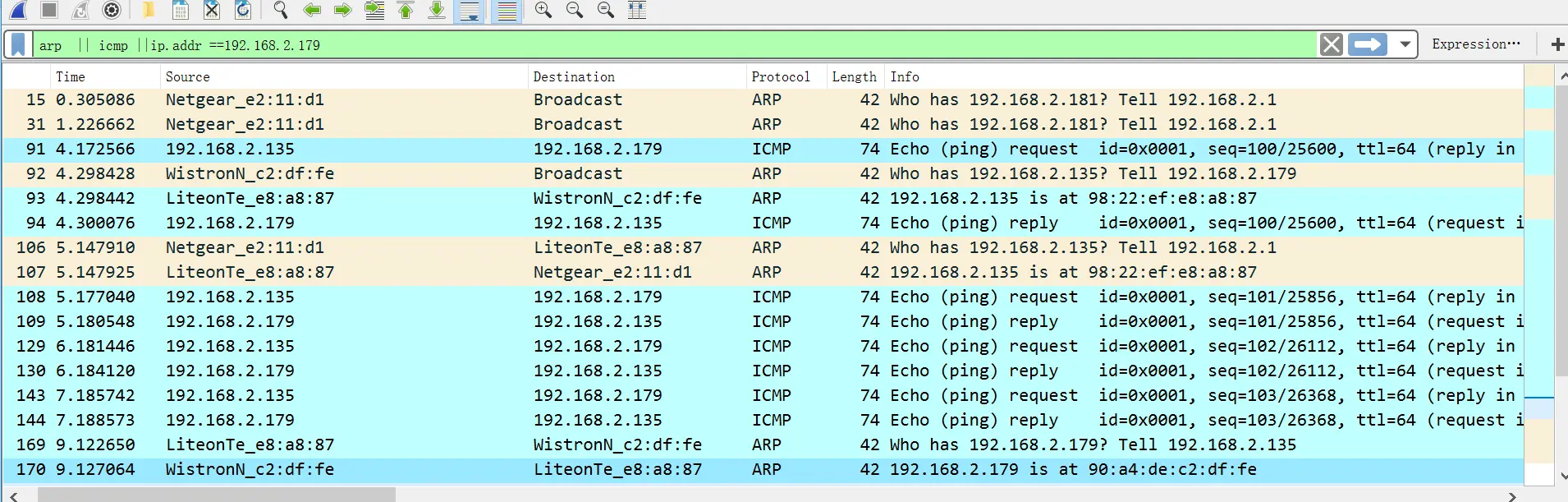1568x502 pixels.
Task: Select packet 169 who has 192.168.2.179
Action: click(x=763, y=444)
